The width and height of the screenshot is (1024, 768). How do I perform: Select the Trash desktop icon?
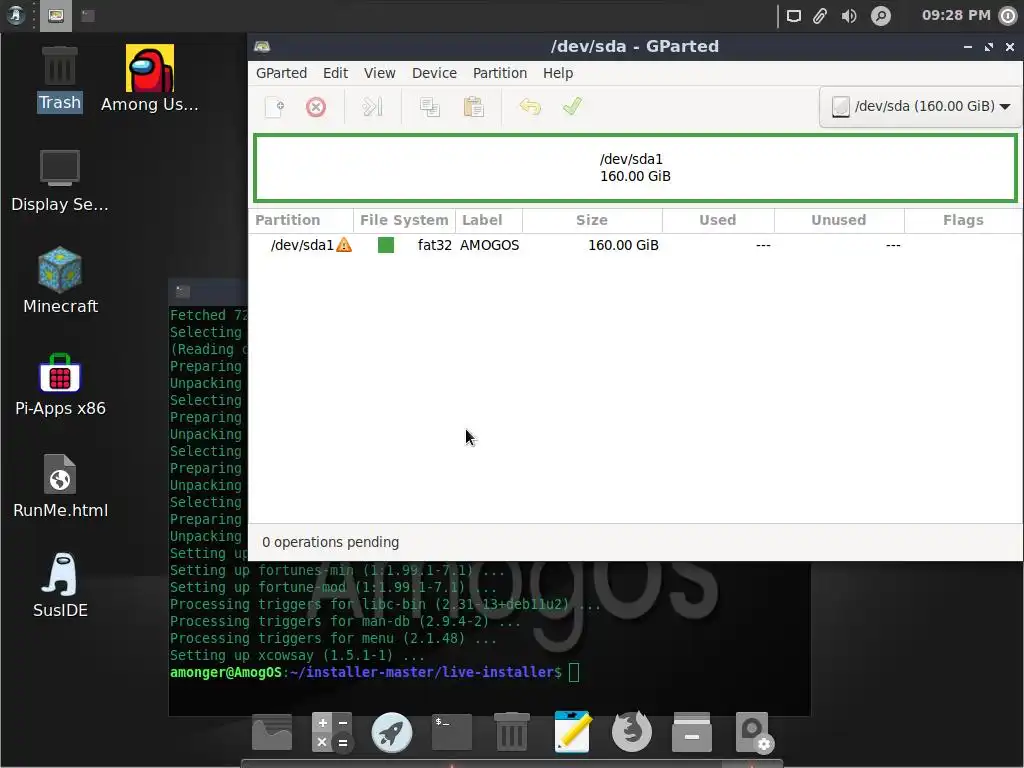(59, 79)
